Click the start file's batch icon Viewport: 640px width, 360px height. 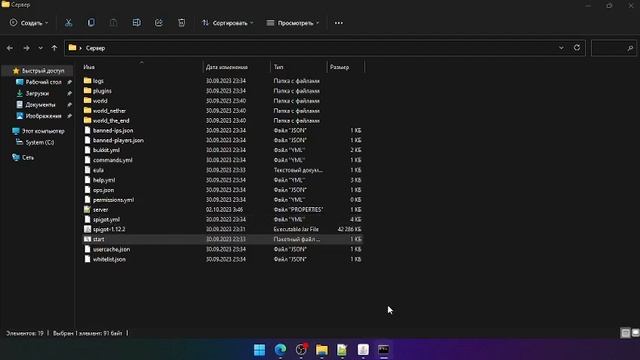click(x=87, y=239)
